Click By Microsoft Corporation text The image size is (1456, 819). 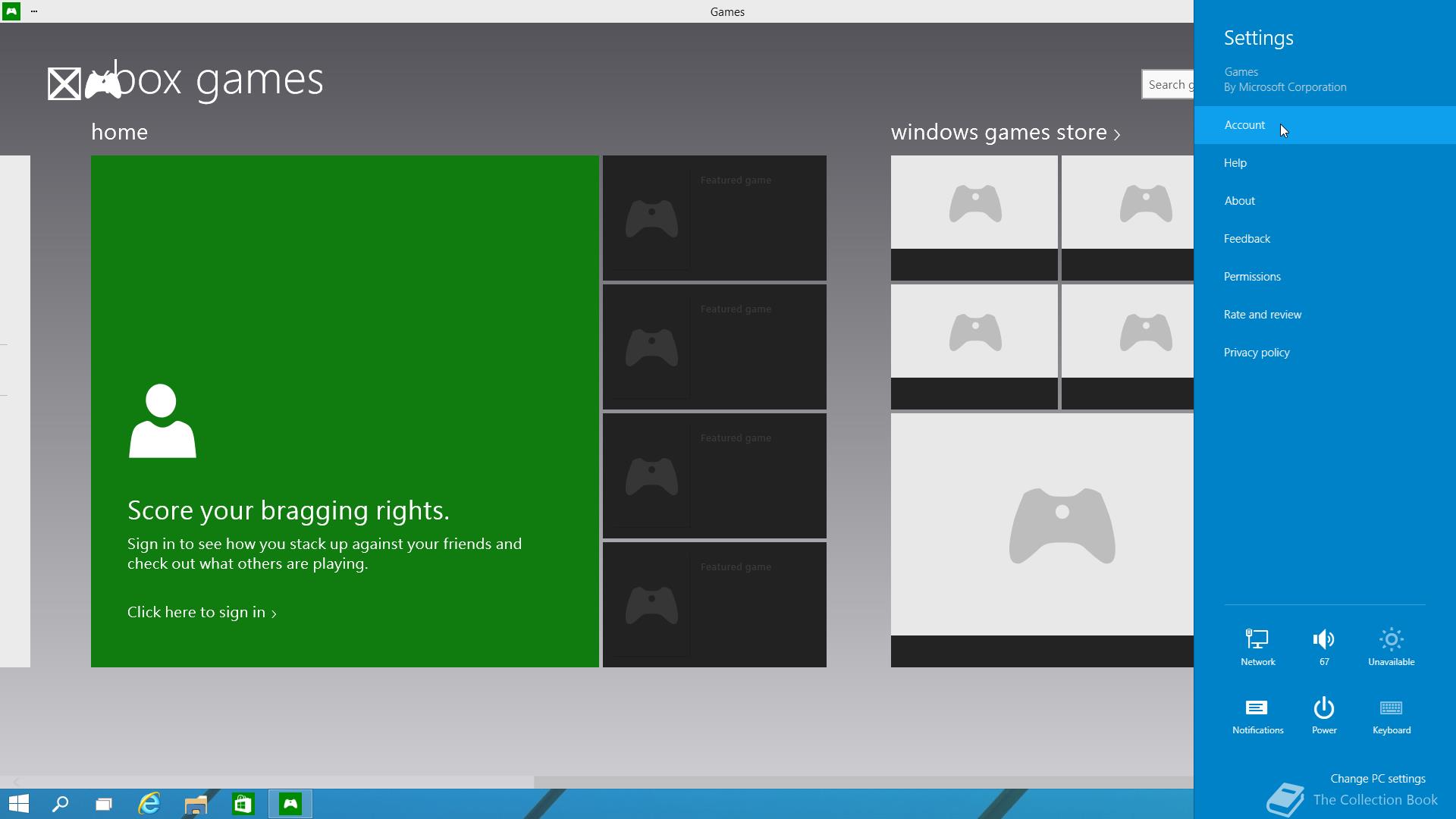[x=1285, y=87]
